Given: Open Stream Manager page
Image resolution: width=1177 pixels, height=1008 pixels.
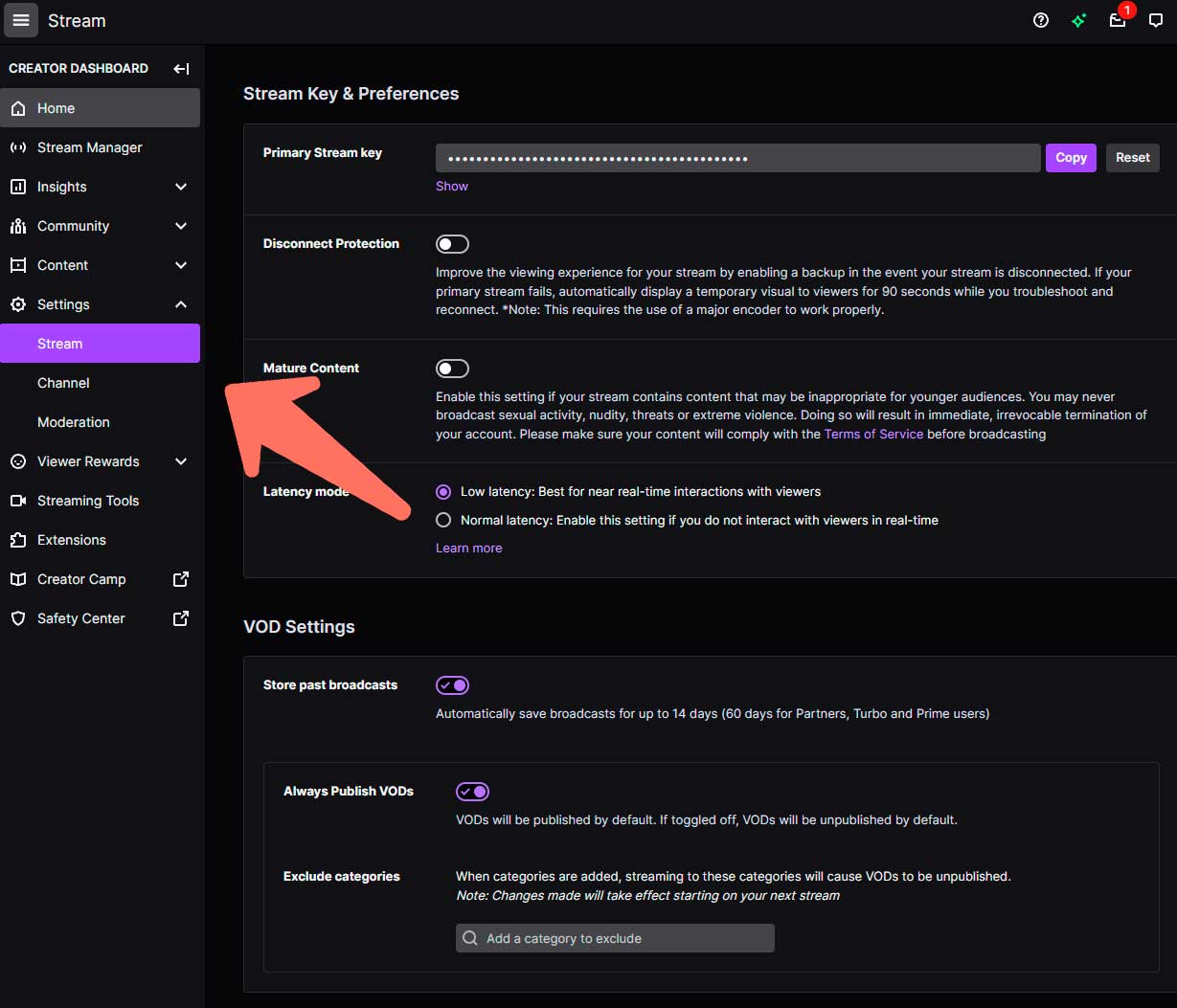Looking at the screenshot, I should click(x=101, y=147).
